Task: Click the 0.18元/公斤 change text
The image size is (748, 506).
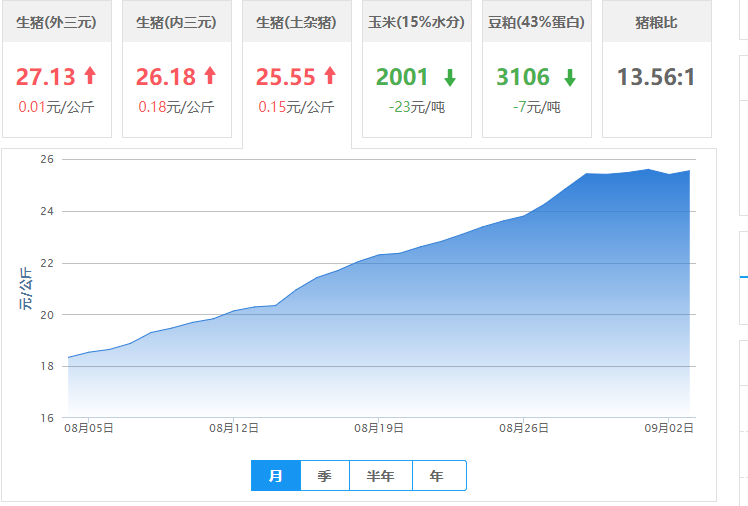Action: [176, 107]
